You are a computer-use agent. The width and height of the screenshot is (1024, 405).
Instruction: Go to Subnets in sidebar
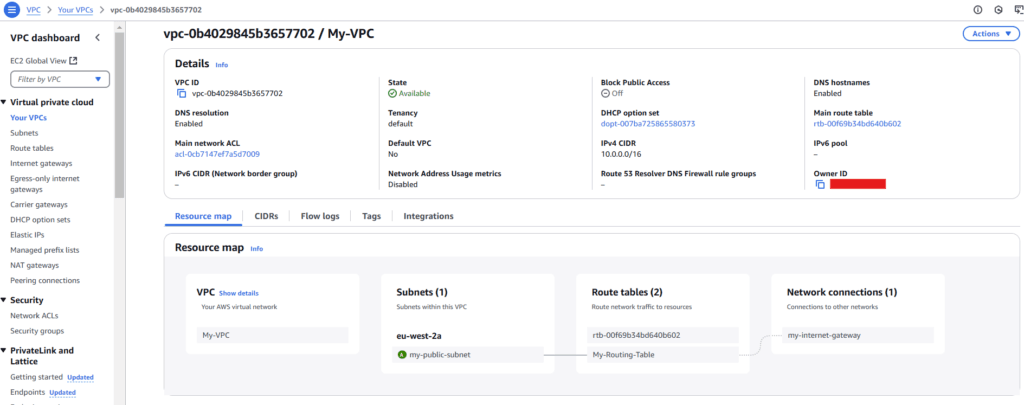coord(24,133)
